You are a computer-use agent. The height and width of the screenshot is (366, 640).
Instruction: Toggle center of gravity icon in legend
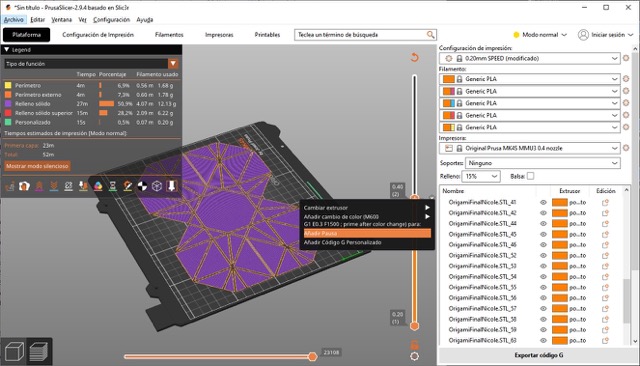pos(142,186)
